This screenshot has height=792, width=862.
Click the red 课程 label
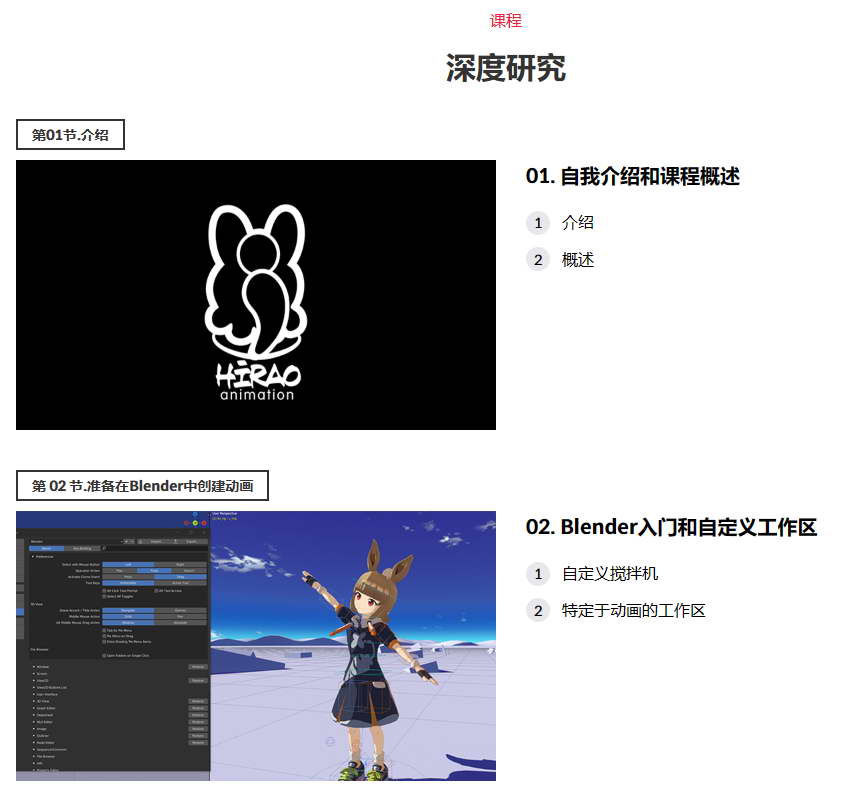click(x=505, y=21)
